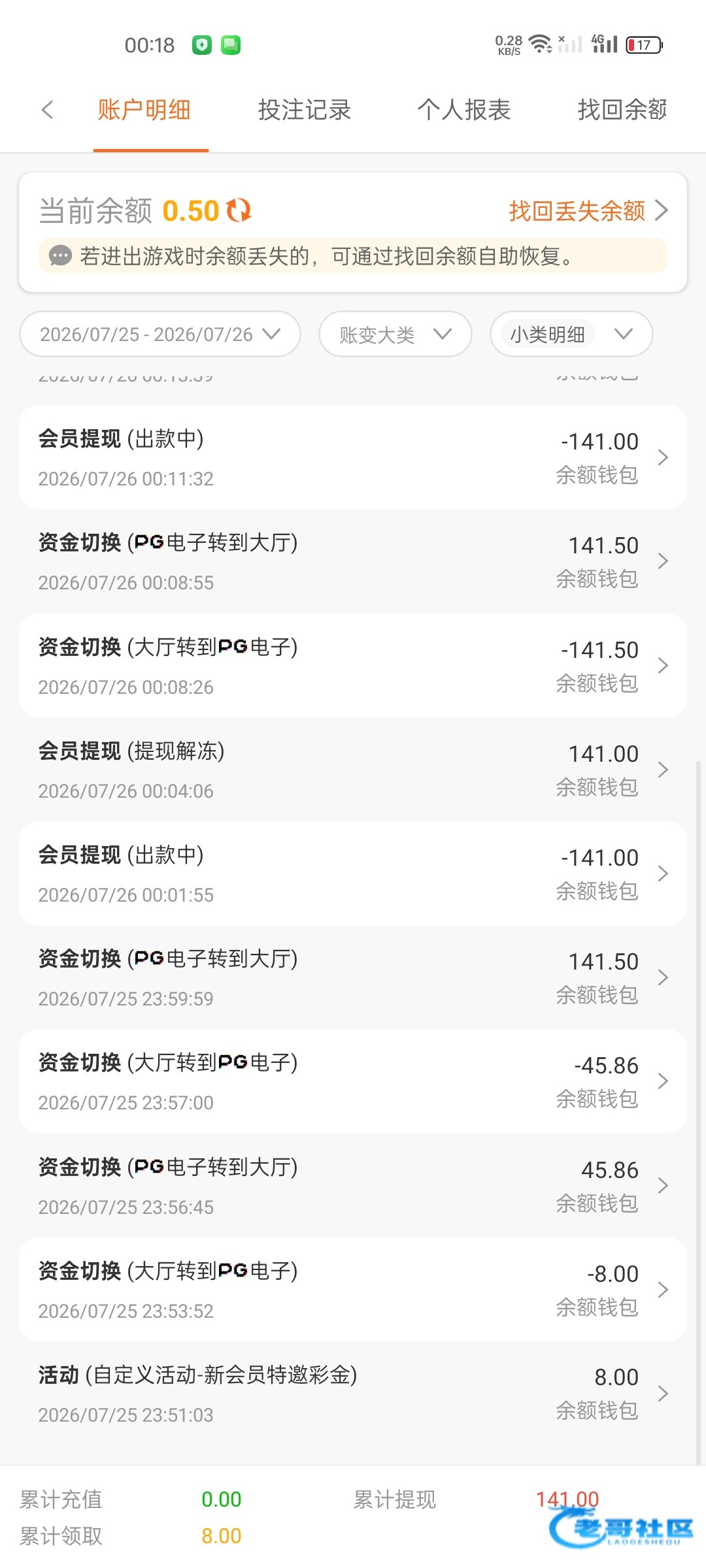Tap the 找回丢失余额 link
The width and height of the screenshot is (706, 1568).
click(577, 211)
